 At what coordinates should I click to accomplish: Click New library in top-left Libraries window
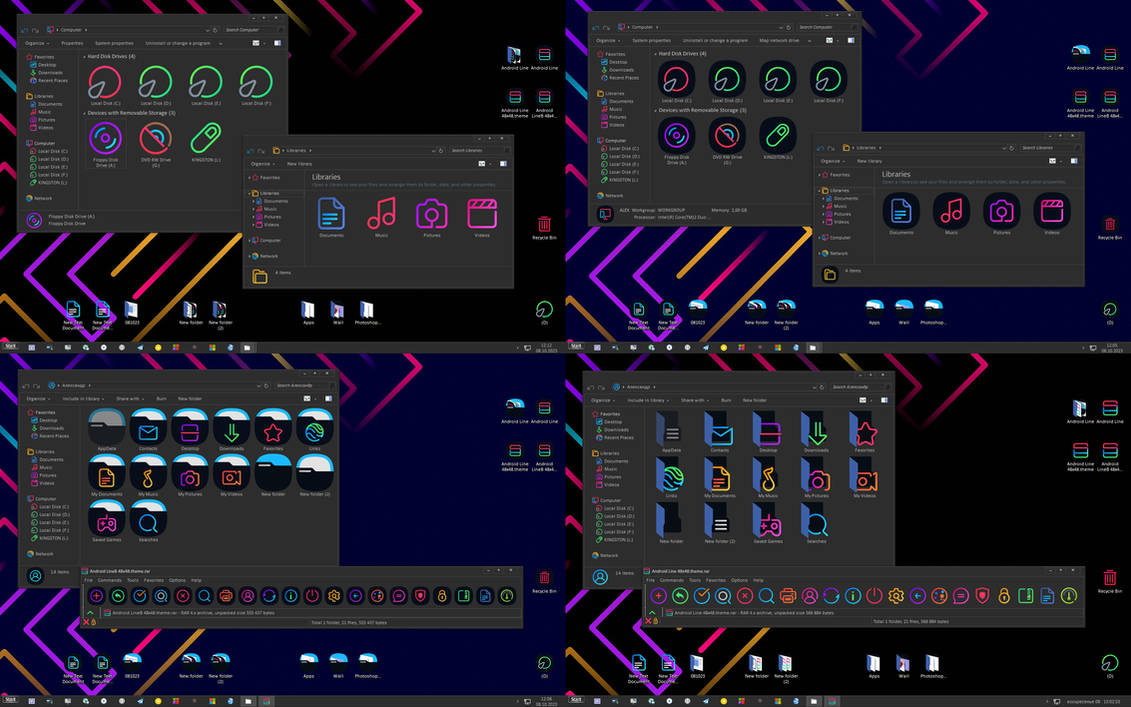pos(299,164)
